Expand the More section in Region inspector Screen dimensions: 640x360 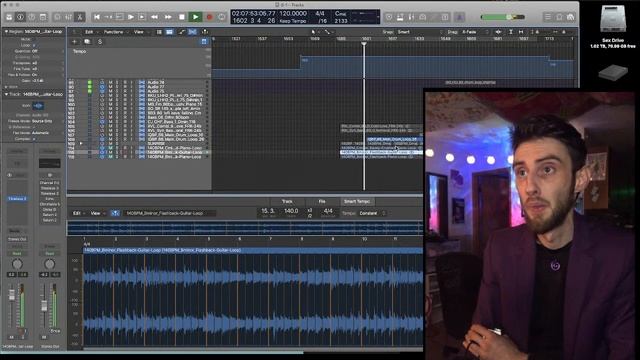[6, 87]
